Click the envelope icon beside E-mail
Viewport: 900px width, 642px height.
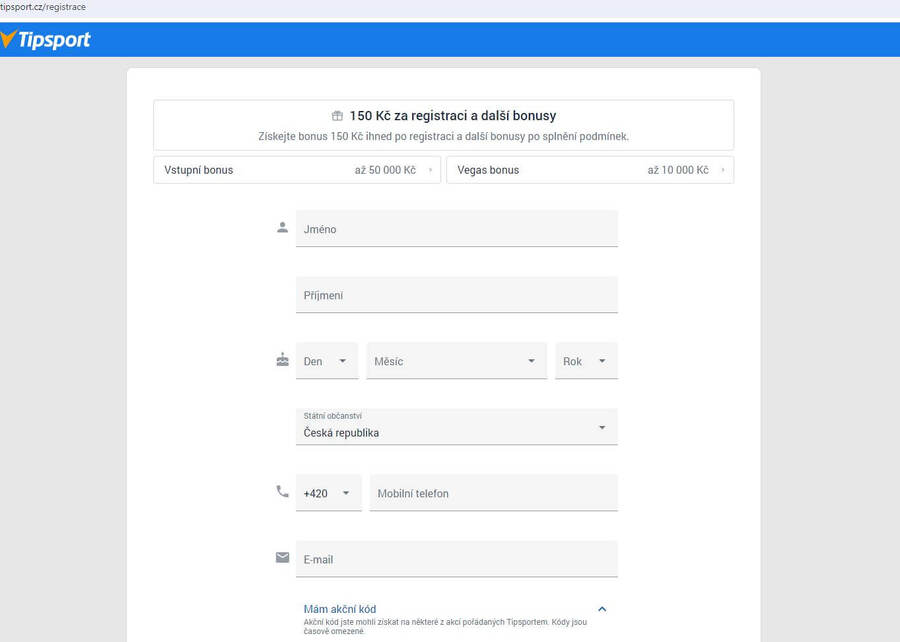pyautogui.click(x=282, y=558)
